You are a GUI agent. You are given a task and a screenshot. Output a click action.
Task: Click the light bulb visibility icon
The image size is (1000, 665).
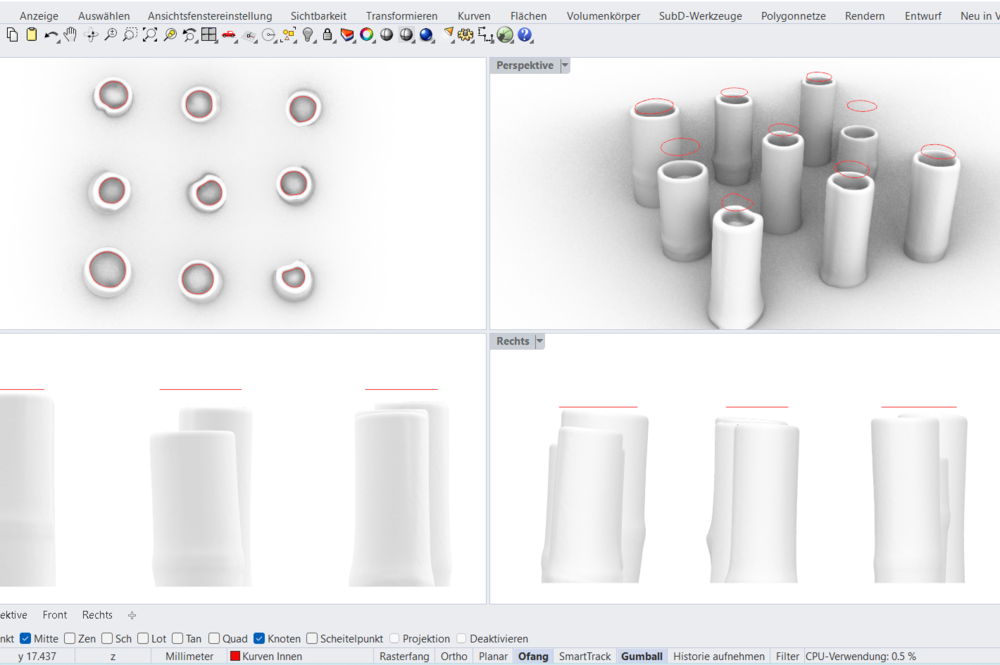(x=308, y=35)
